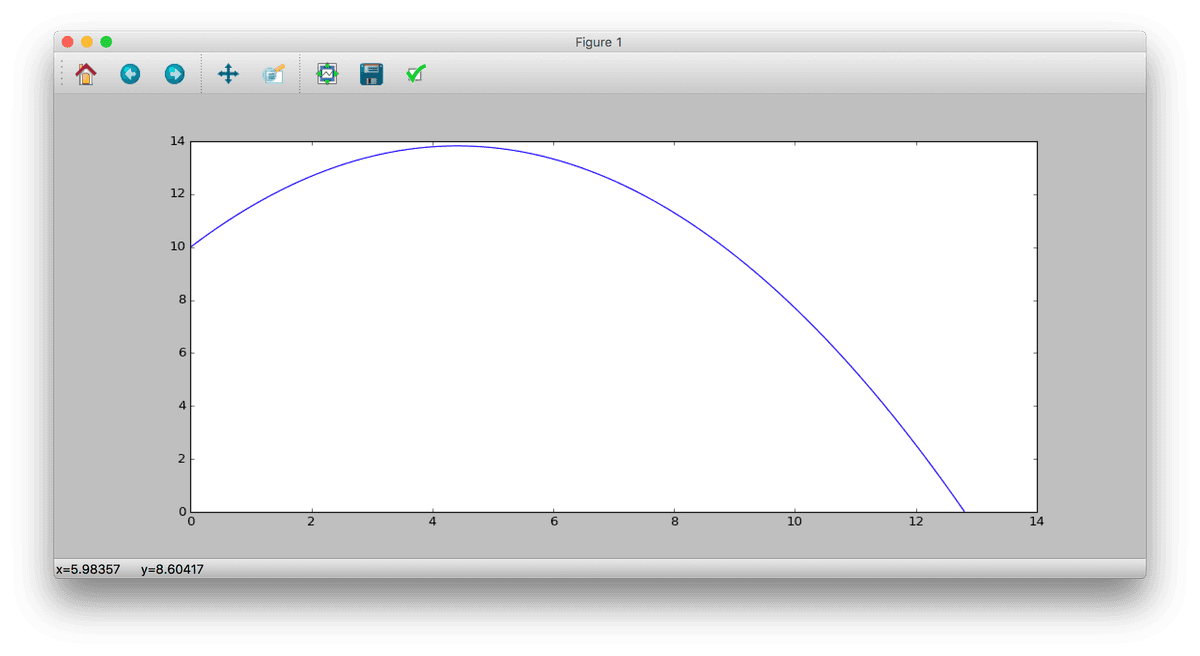Click where the curve meets the x-axis
1200x656 pixels.
[x=963, y=511]
